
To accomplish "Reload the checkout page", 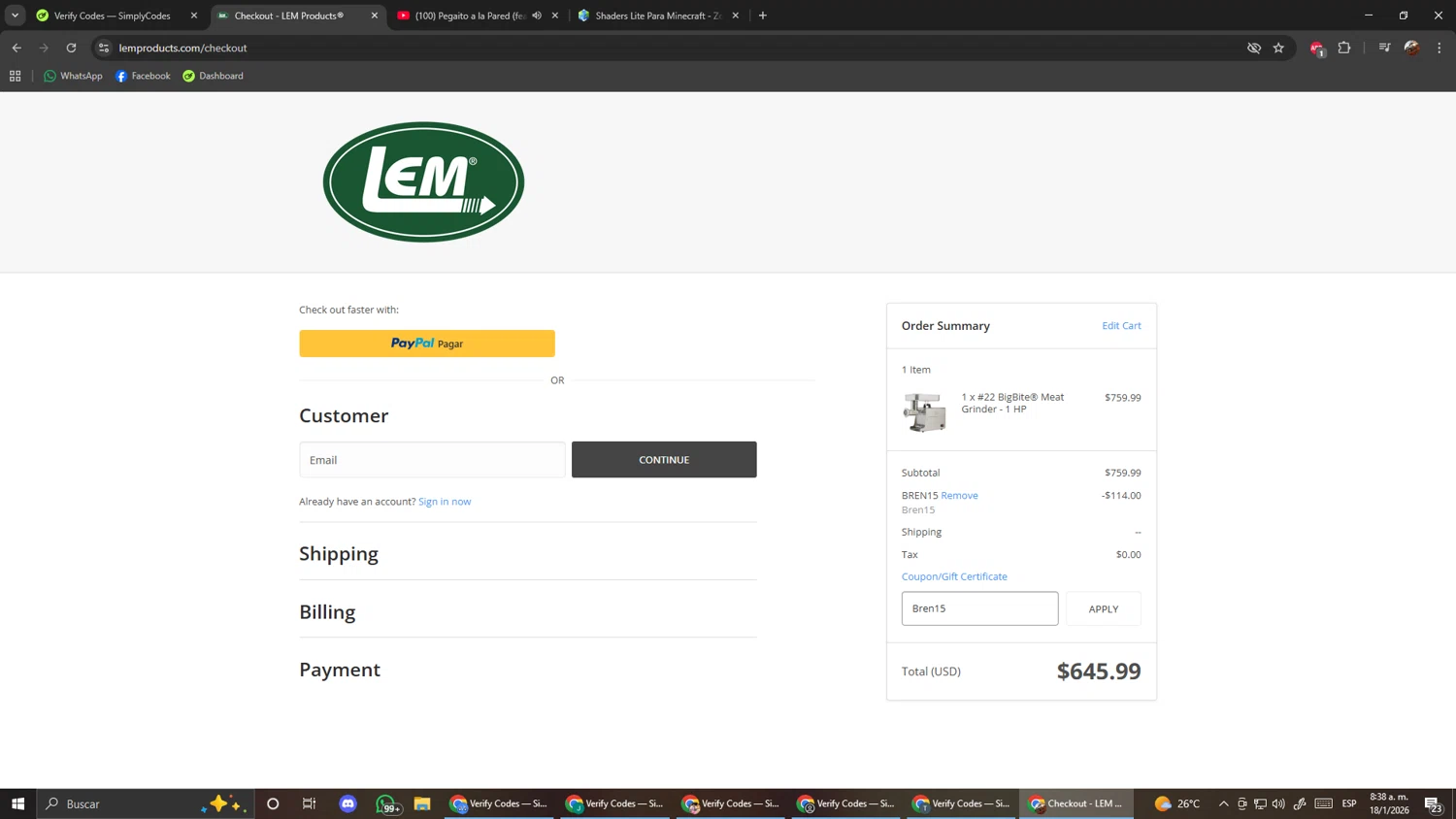I will click(x=71, y=48).
